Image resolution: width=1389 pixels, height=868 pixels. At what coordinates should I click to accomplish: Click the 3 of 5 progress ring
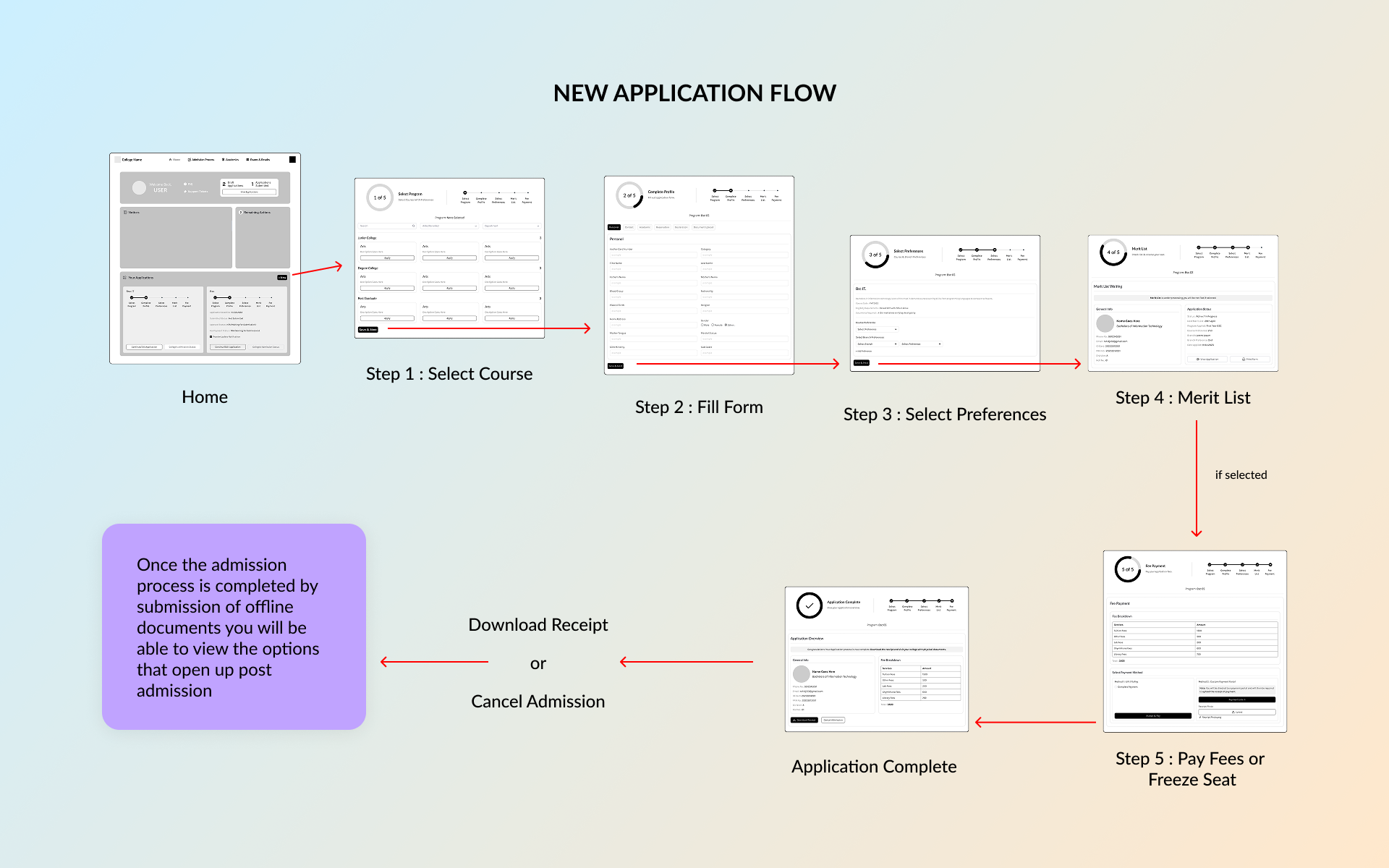point(875,255)
